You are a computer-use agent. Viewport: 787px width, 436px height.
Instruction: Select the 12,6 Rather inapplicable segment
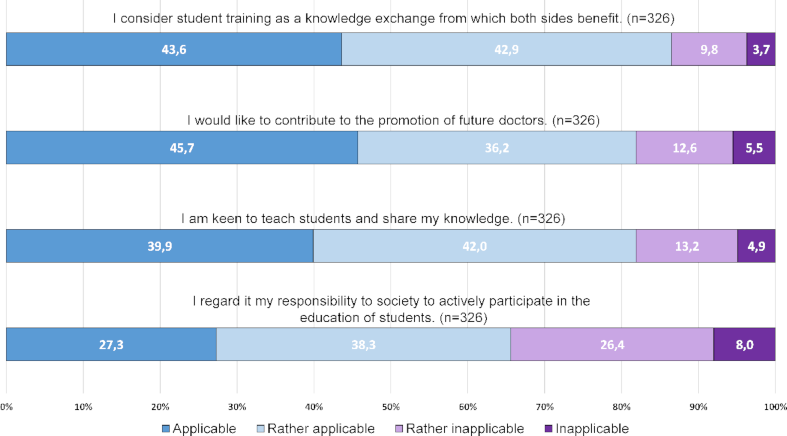684,147
